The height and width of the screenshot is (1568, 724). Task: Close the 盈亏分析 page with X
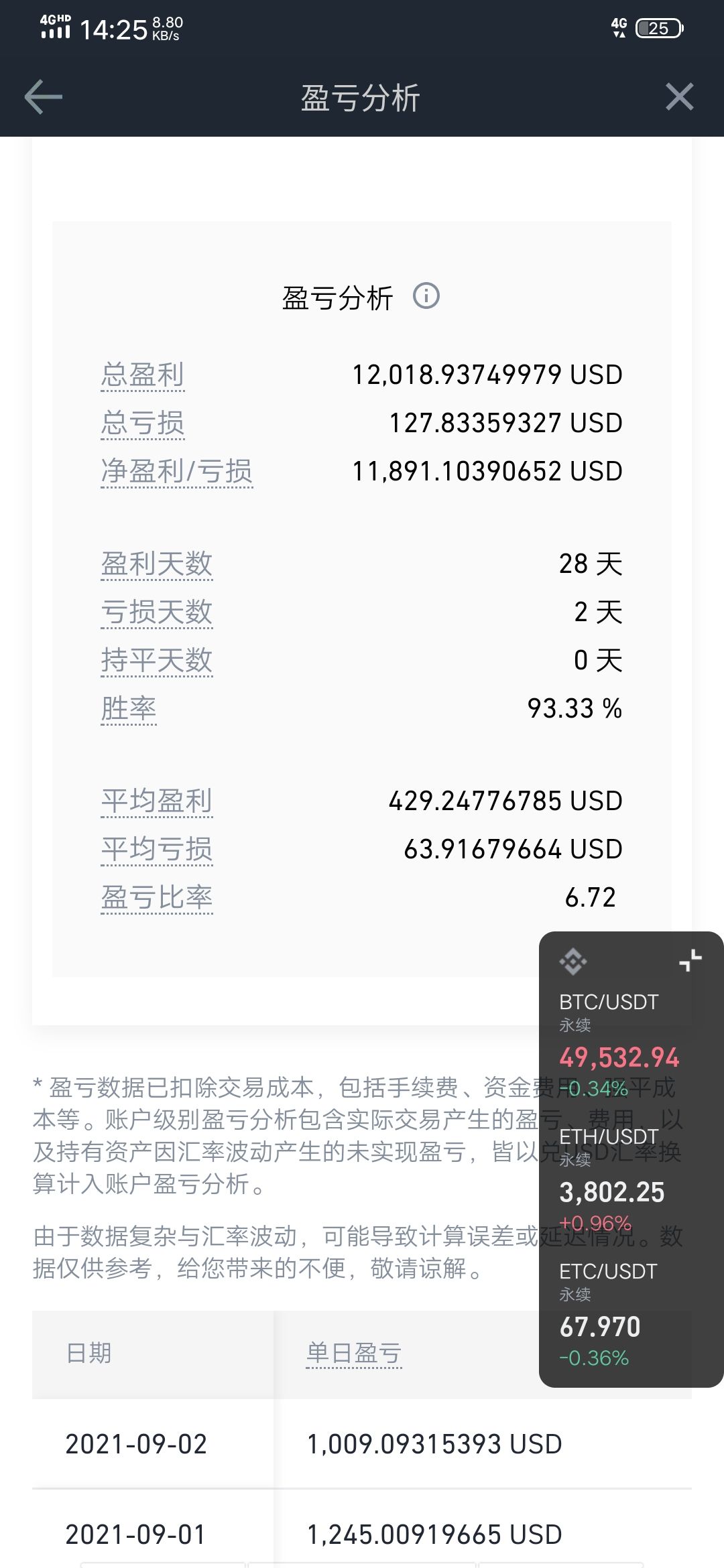point(679,97)
